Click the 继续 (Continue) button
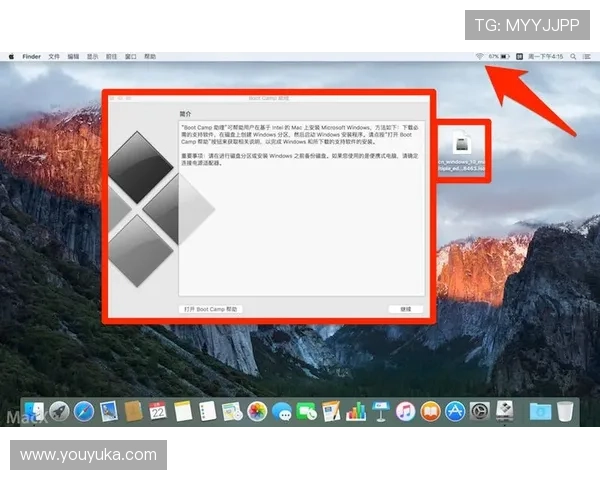This screenshot has height=480, width=600. pos(405,309)
